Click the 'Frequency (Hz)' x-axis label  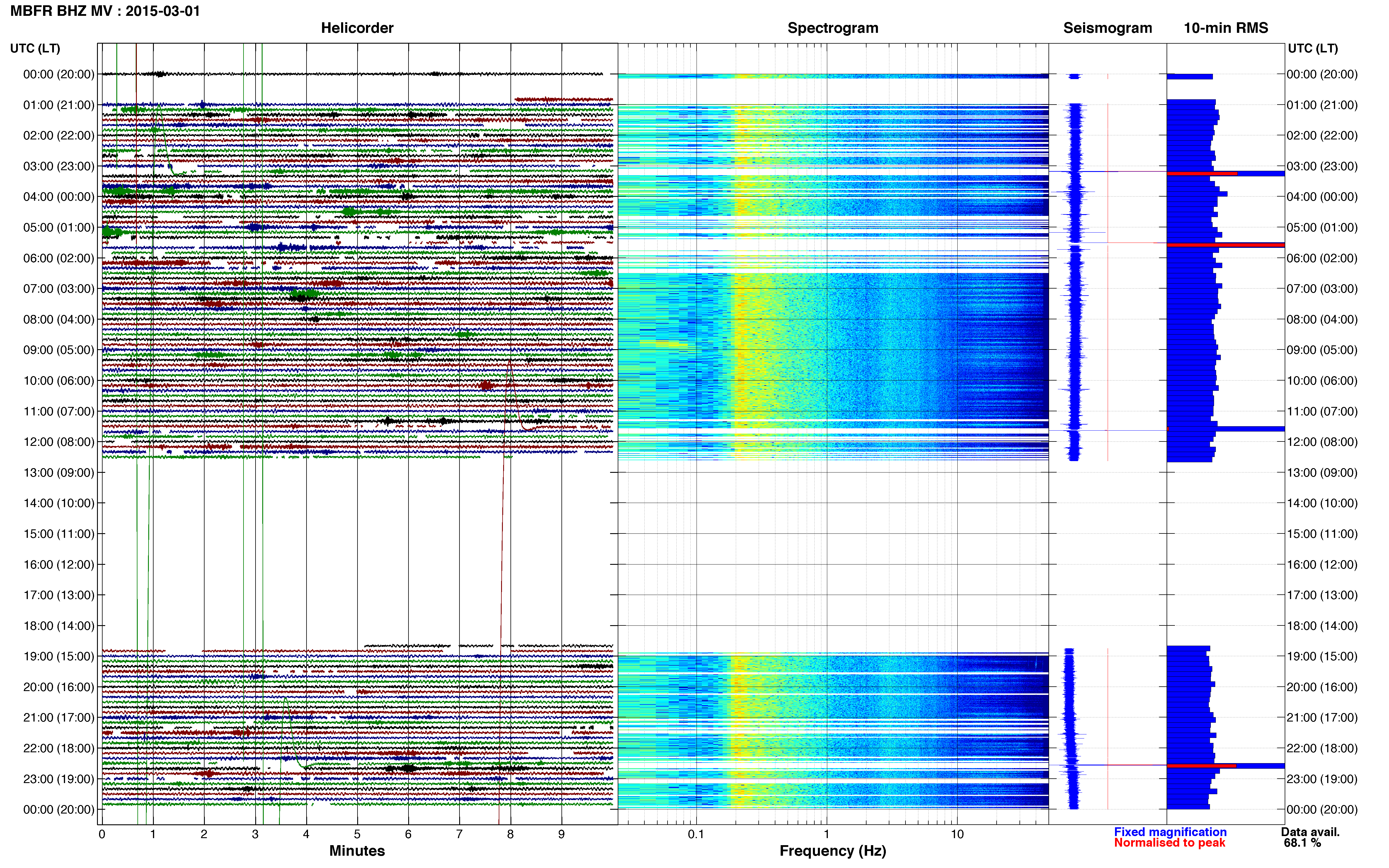[x=833, y=851]
